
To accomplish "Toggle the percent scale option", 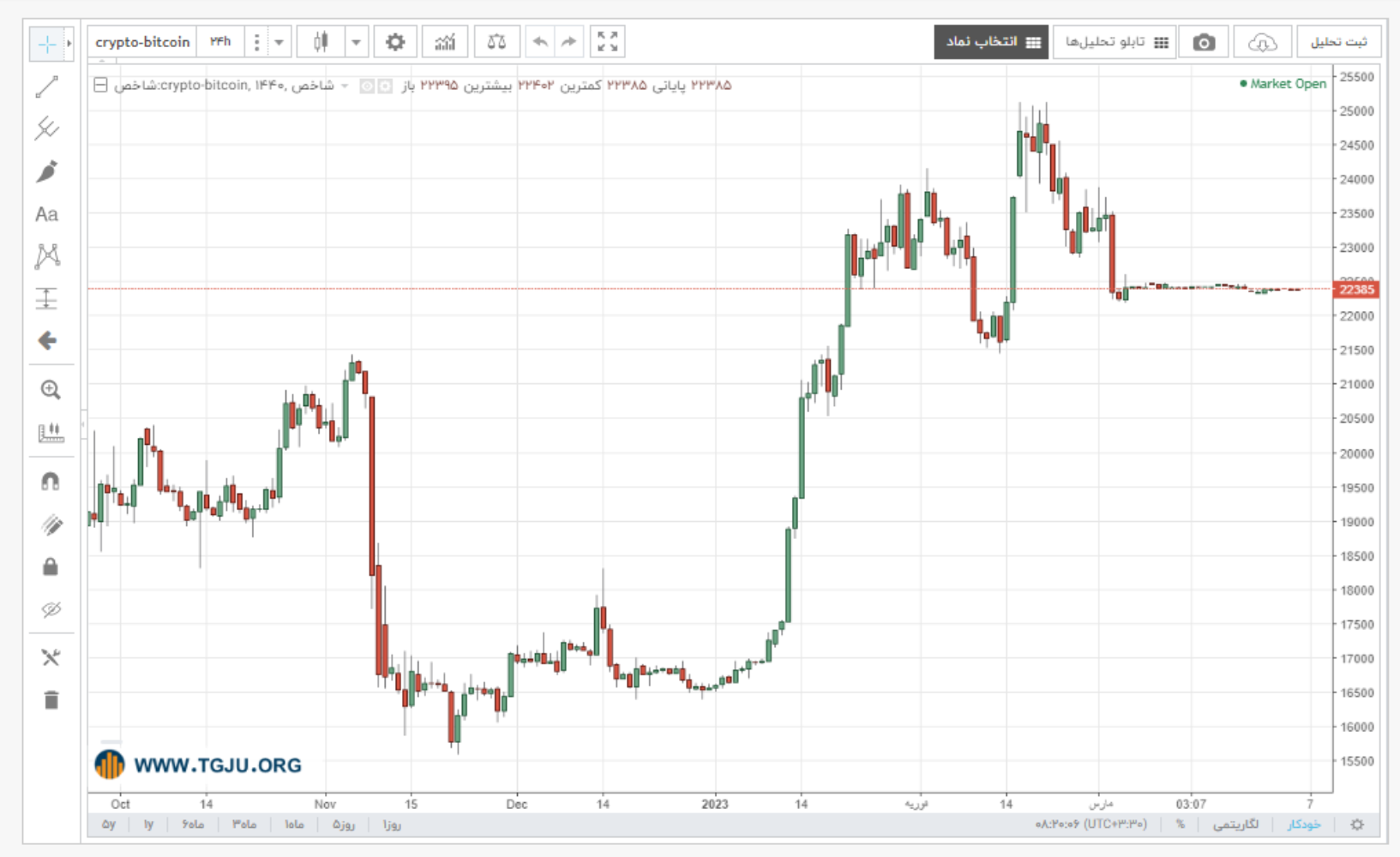I will point(1181,824).
